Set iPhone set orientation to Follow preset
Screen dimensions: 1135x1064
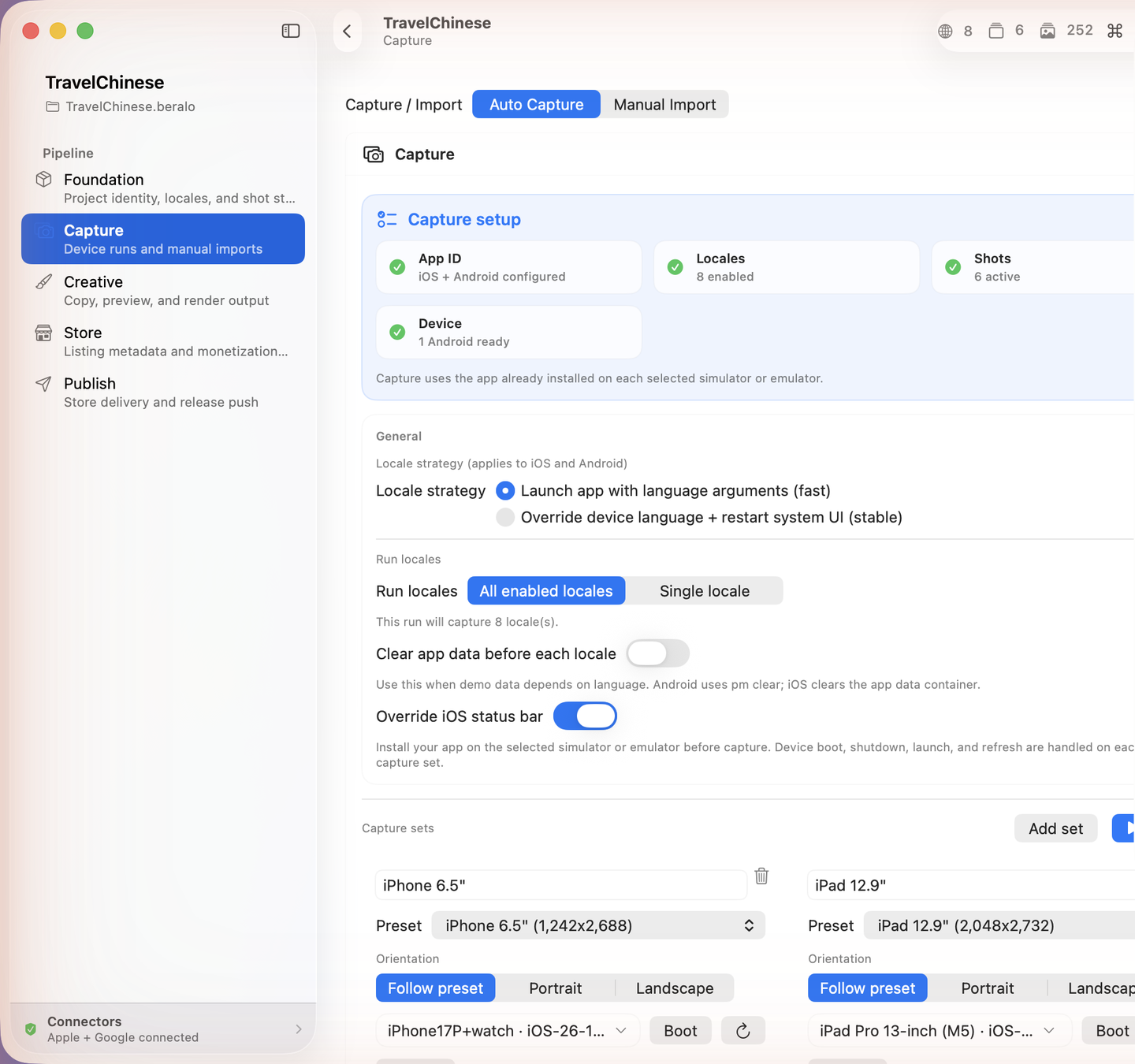[x=435, y=988]
